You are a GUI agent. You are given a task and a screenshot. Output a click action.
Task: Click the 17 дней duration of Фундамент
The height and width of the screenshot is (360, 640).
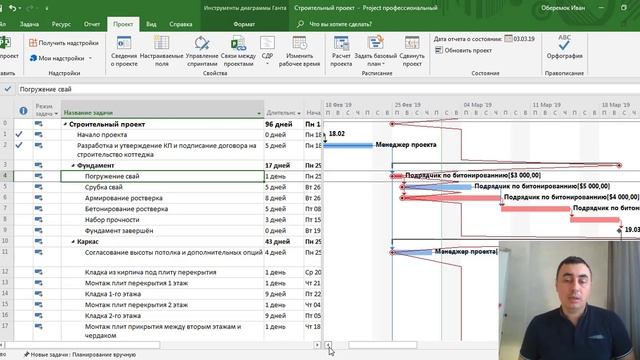point(284,165)
